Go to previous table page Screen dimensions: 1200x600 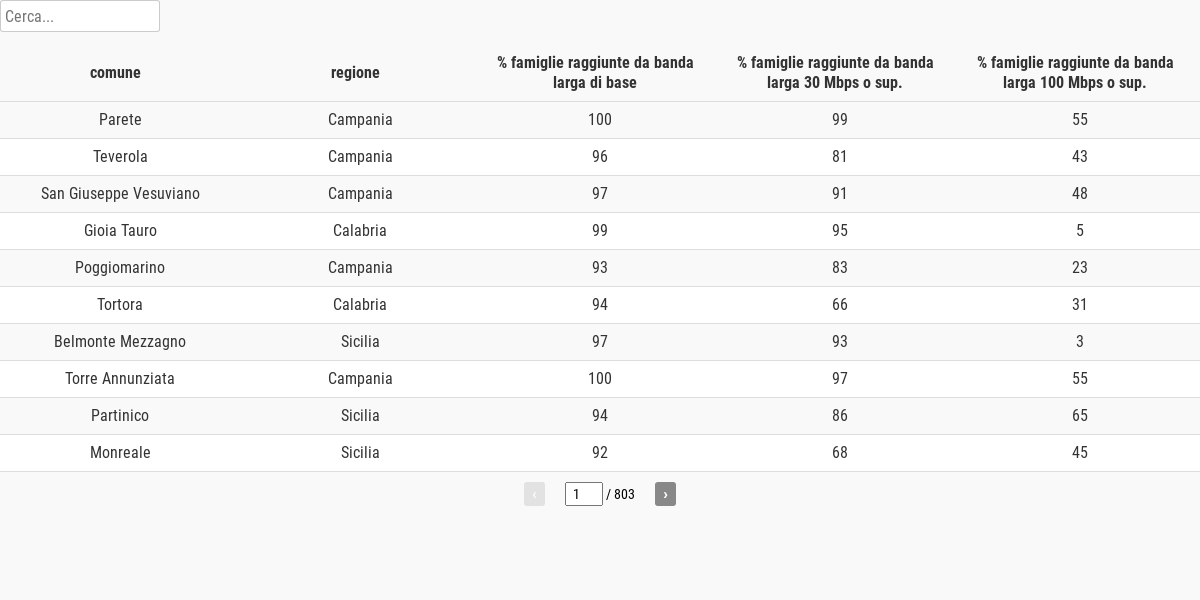pyautogui.click(x=534, y=494)
